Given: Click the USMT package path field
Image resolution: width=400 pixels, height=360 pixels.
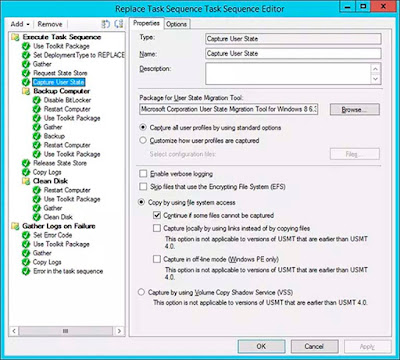Looking at the screenshot, I should (x=229, y=109).
